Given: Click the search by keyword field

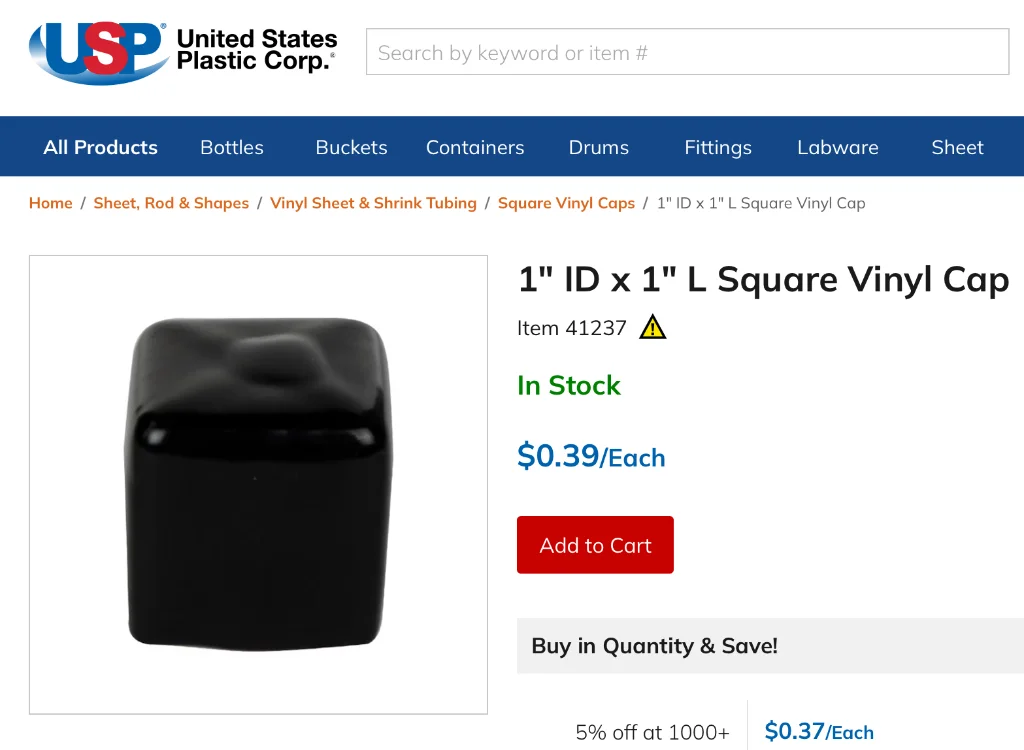Looking at the screenshot, I should [687, 52].
